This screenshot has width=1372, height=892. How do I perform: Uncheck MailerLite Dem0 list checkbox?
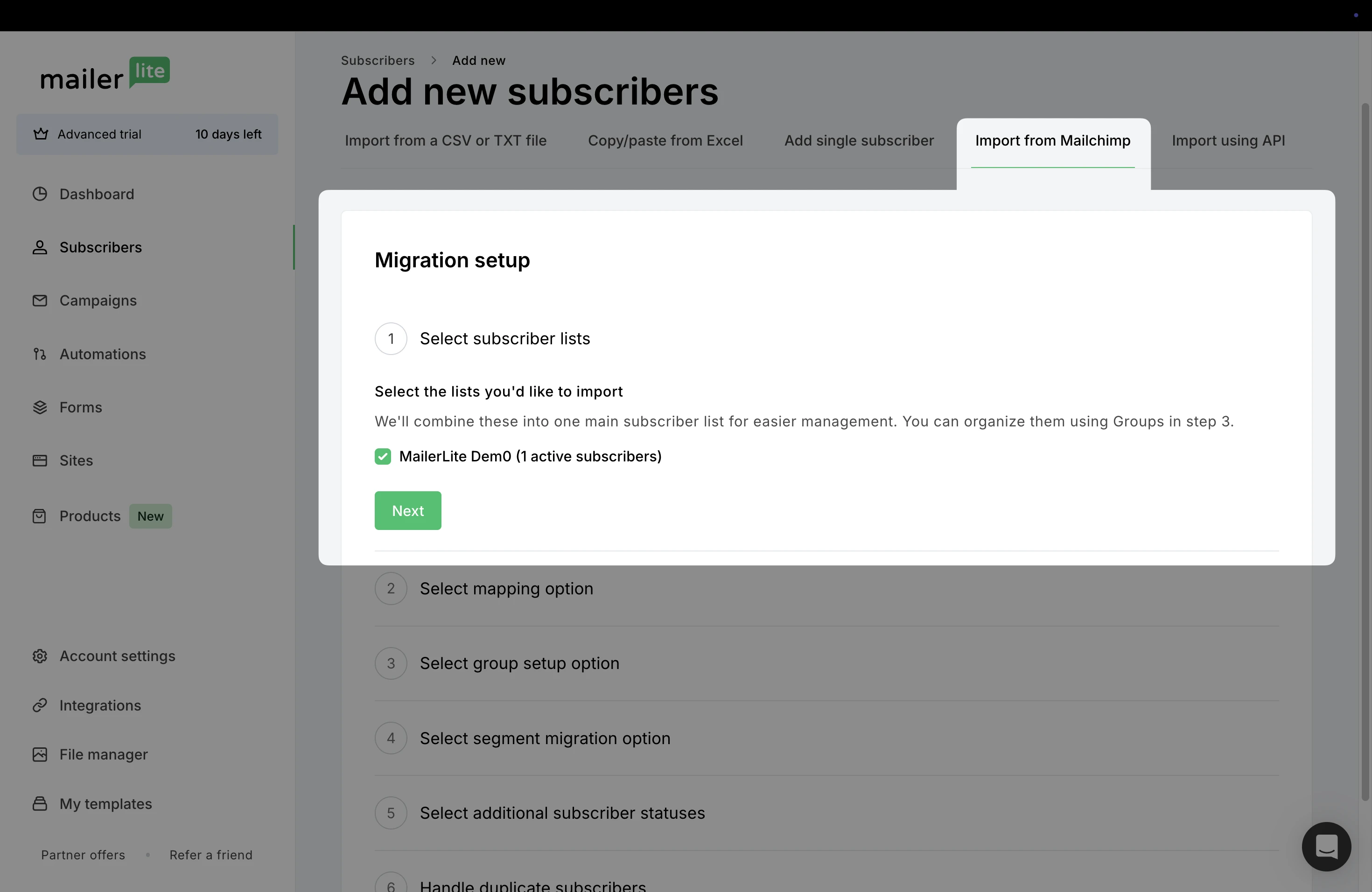[x=383, y=456]
